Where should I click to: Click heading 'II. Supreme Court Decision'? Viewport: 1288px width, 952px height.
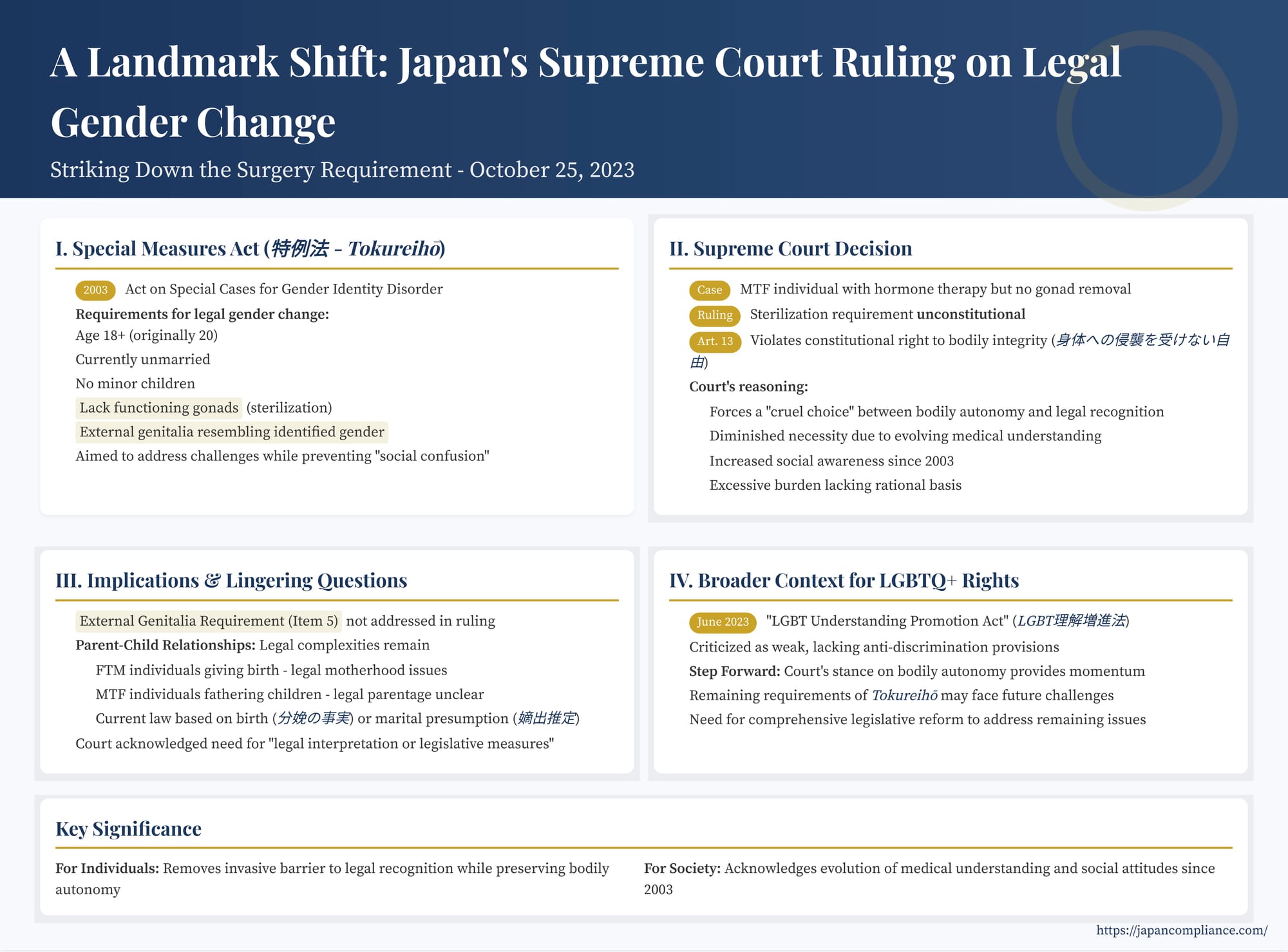tap(790, 248)
